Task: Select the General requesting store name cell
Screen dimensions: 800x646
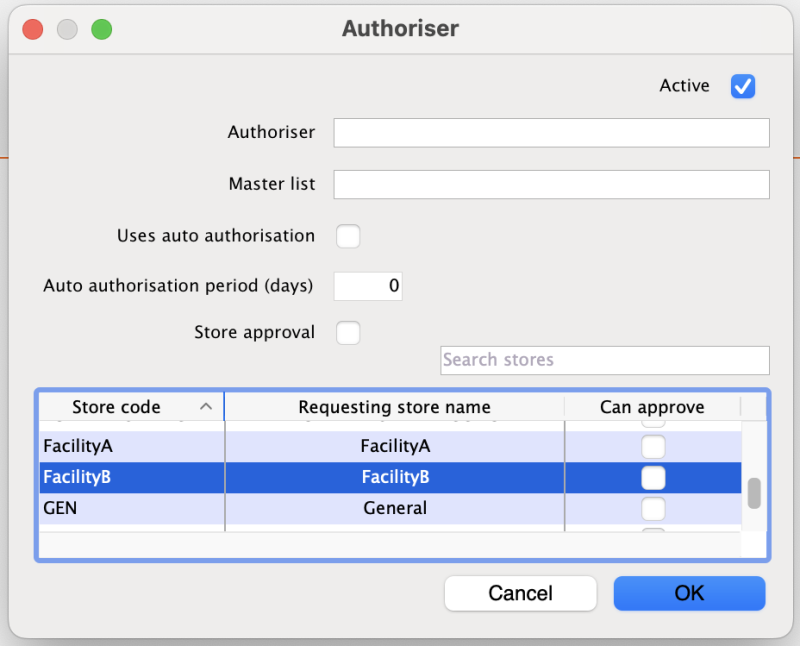Action: click(x=394, y=509)
